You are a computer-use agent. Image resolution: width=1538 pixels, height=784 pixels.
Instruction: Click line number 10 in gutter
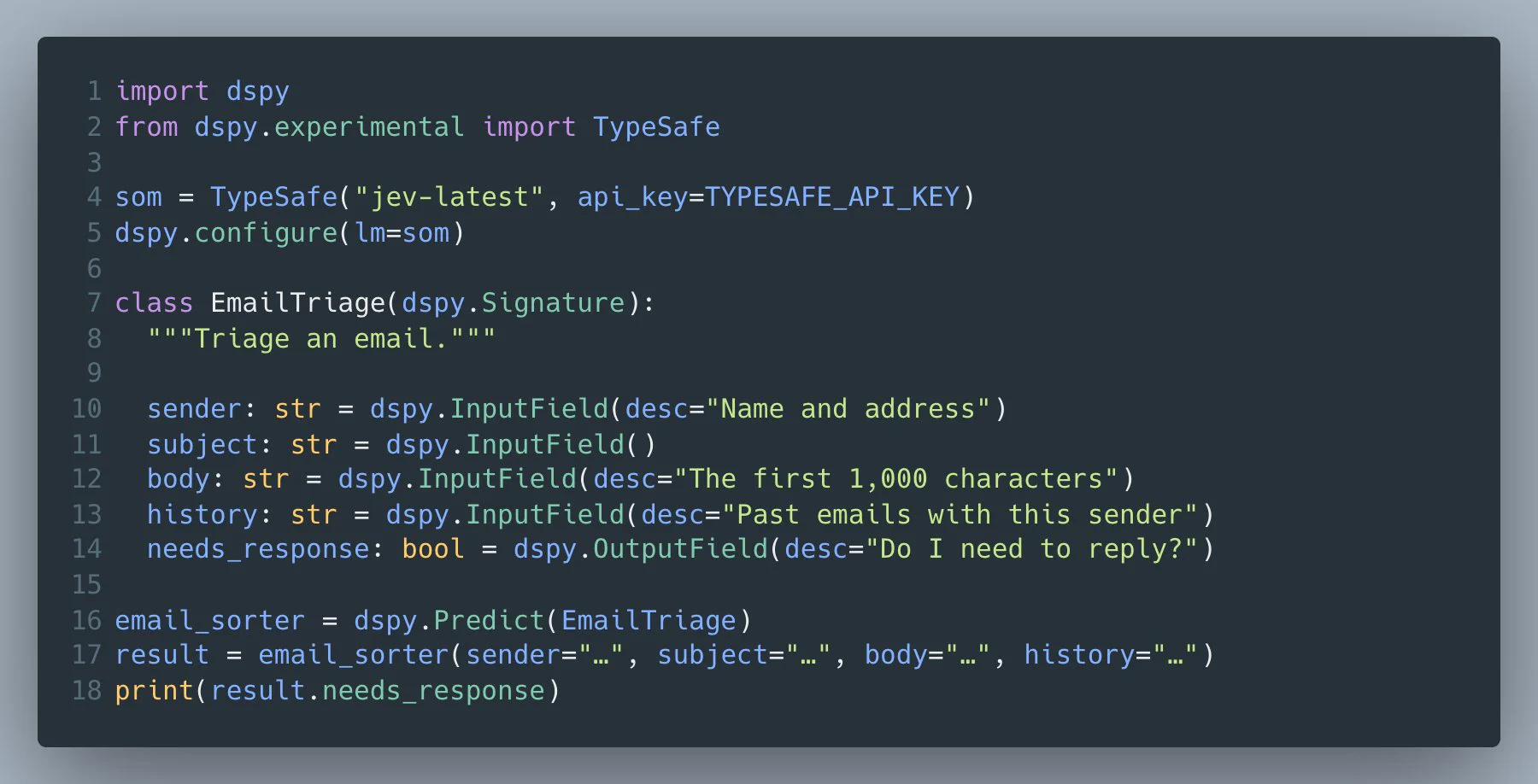(87, 409)
